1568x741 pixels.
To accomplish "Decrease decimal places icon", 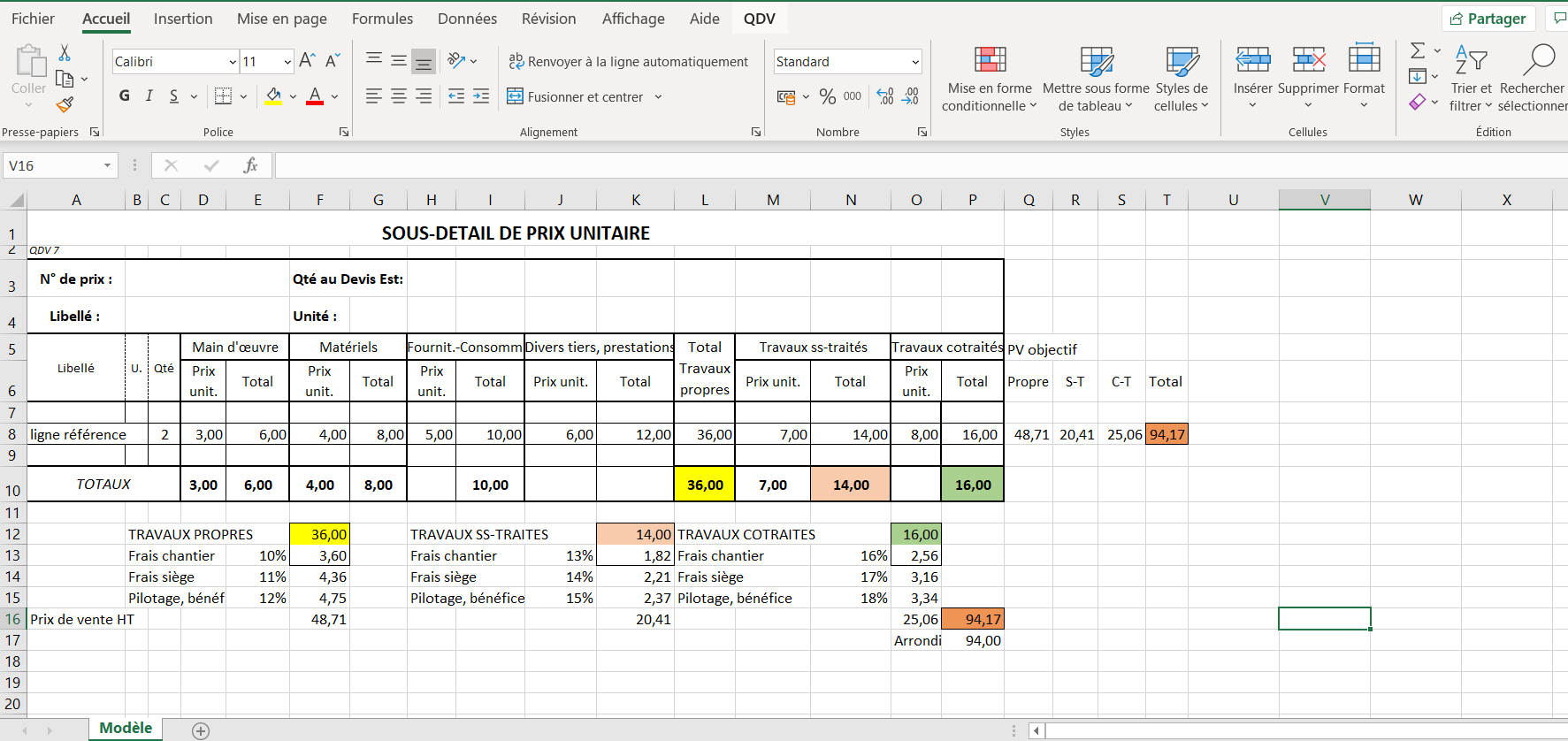I will [910, 96].
